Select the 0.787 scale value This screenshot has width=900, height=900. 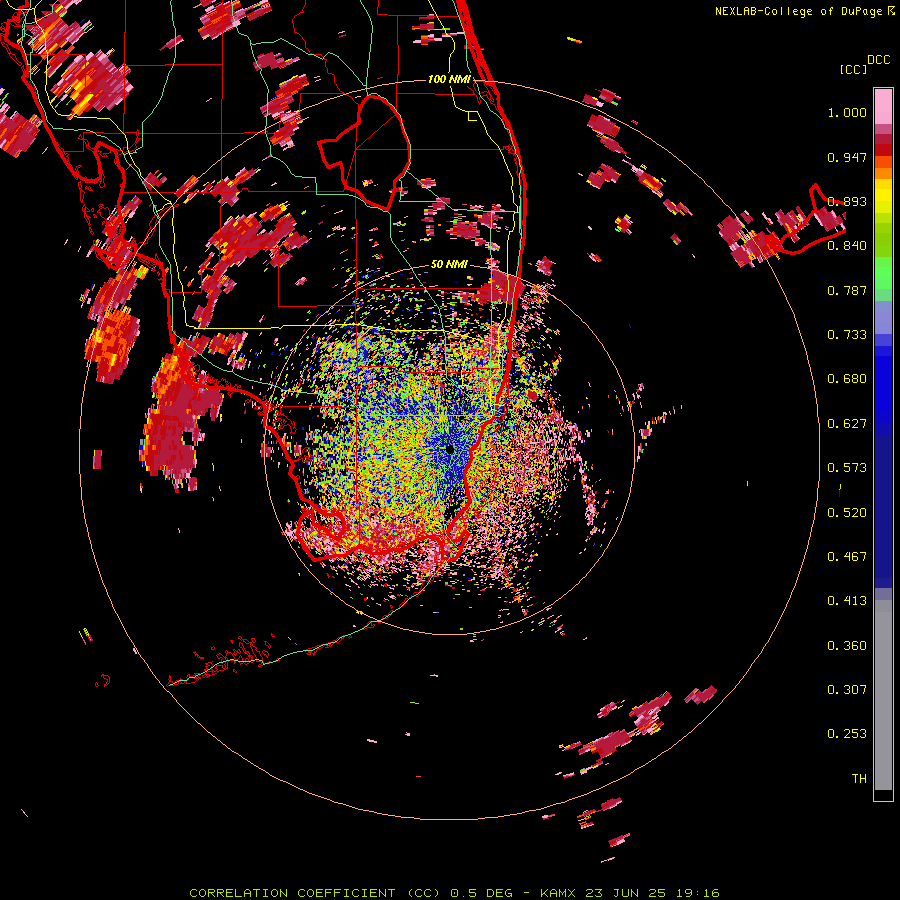pos(847,290)
